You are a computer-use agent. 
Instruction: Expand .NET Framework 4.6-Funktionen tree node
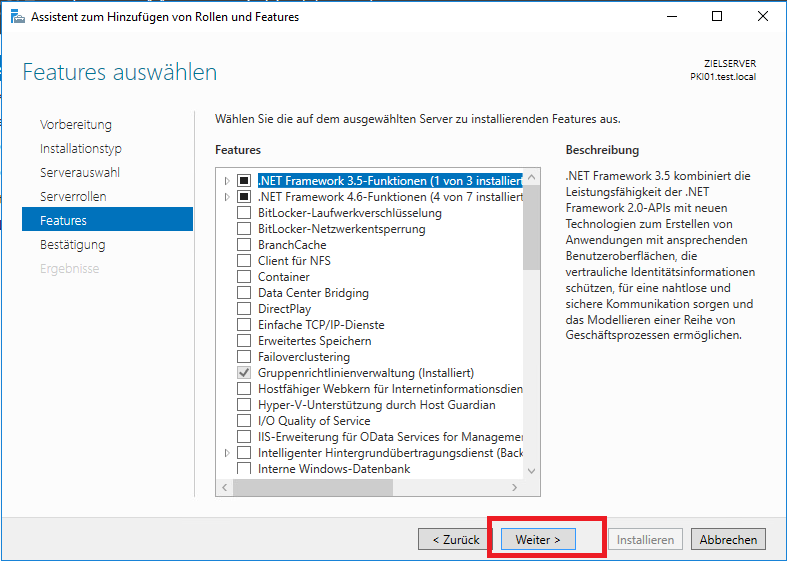[227, 197]
